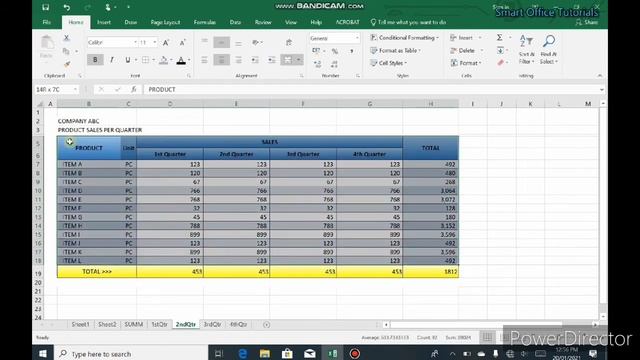
Task: Toggle Bold formatting
Action: coord(95,60)
